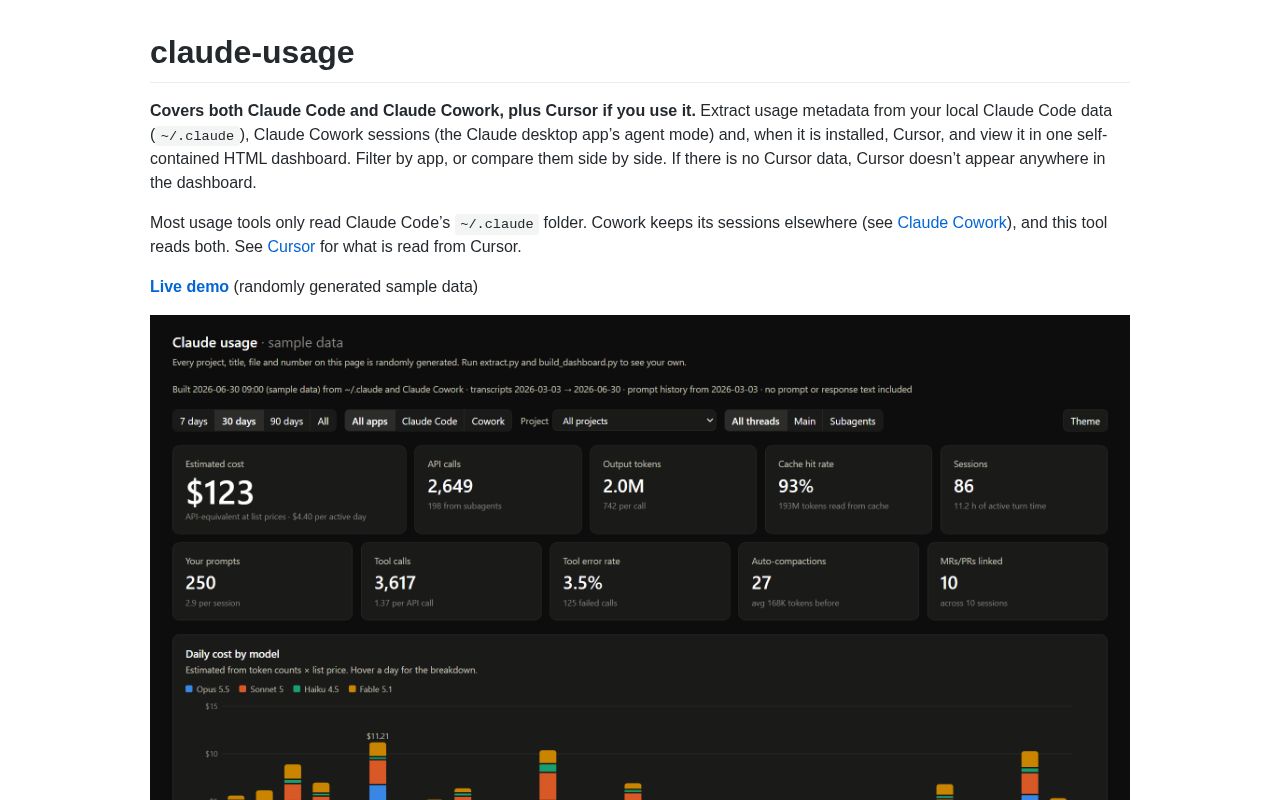Show All threads
The height and width of the screenshot is (800, 1280).
(756, 421)
